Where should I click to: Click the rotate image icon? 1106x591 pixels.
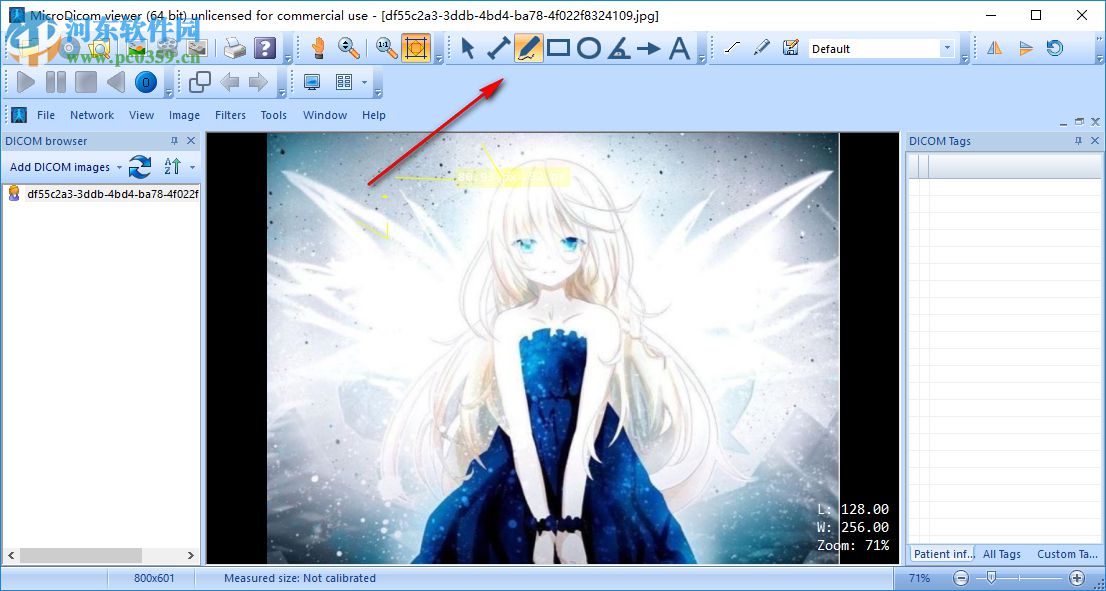pos(1055,48)
